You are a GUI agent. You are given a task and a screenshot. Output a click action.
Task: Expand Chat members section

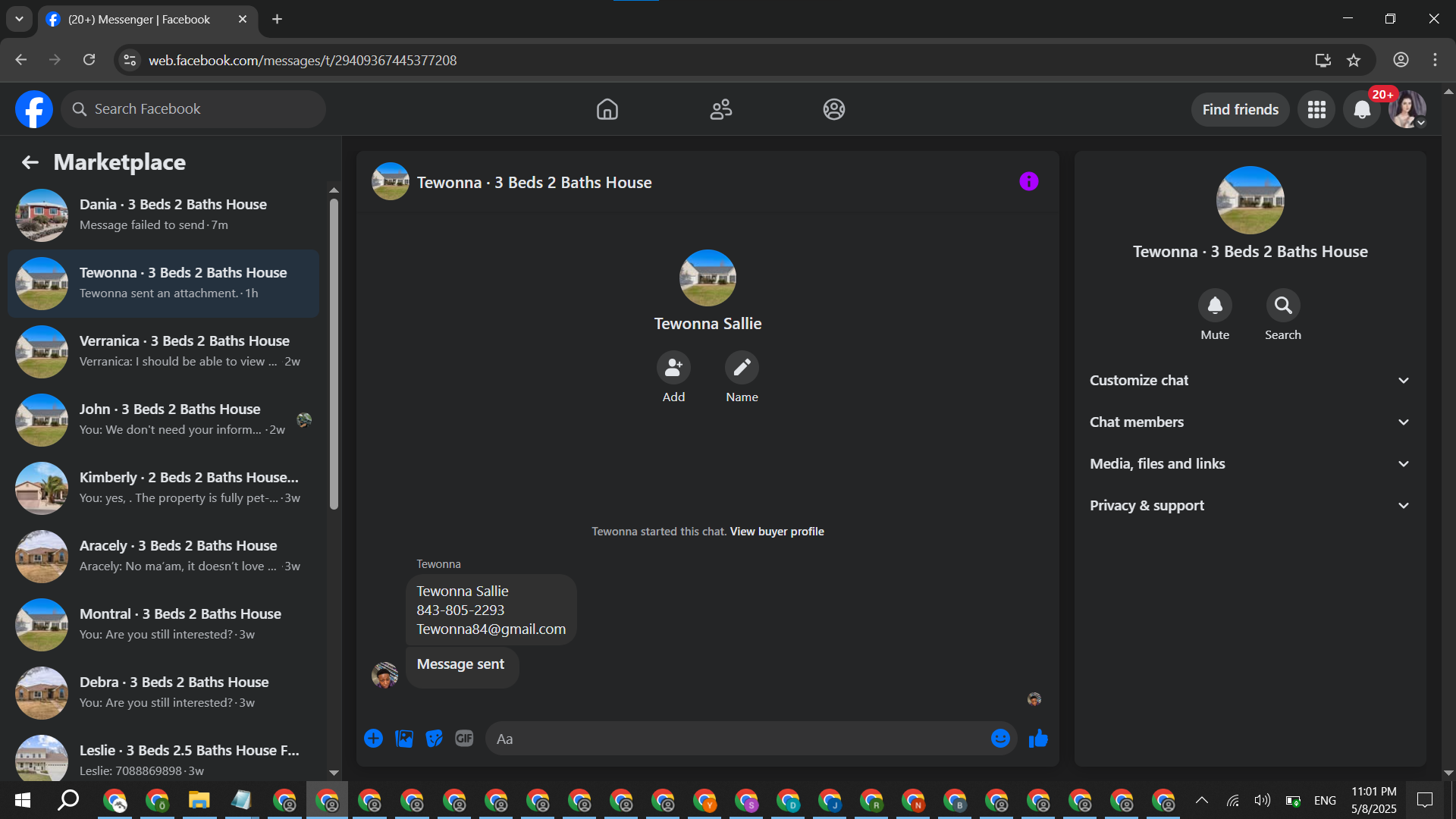pyautogui.click(x=1250, y=422)
